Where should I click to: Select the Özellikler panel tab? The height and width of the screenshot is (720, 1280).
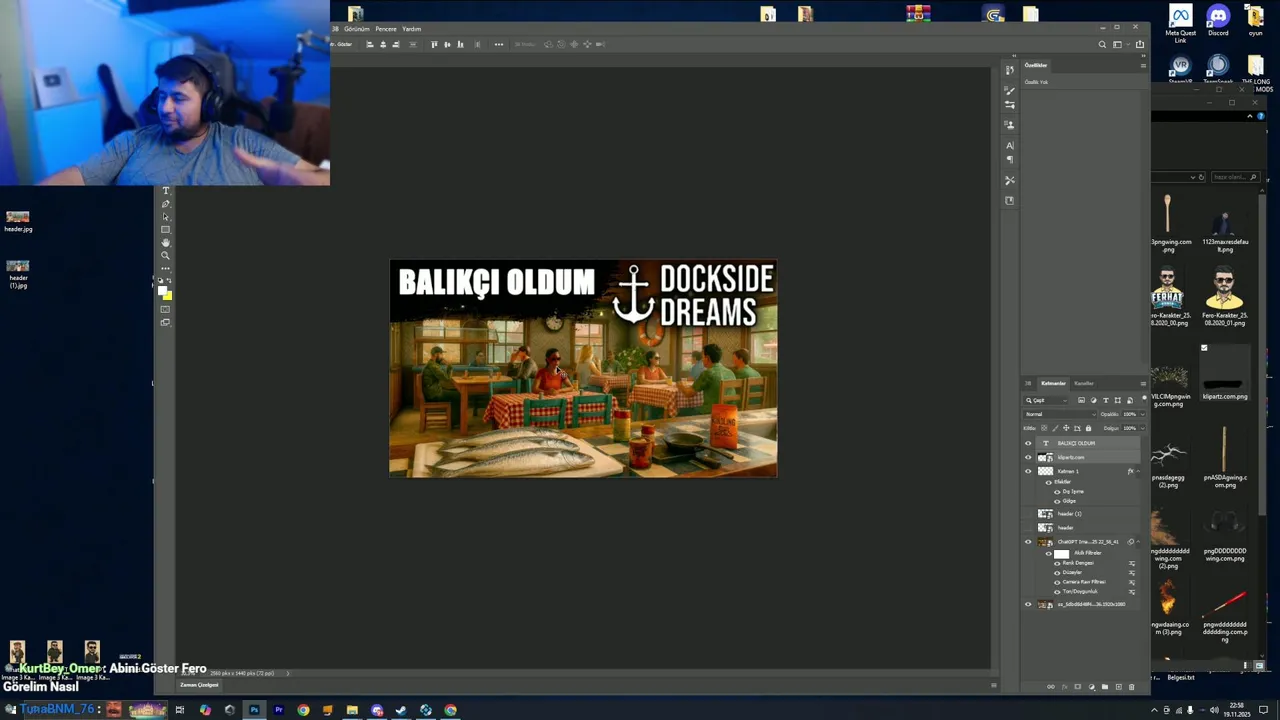(1036, 65)
